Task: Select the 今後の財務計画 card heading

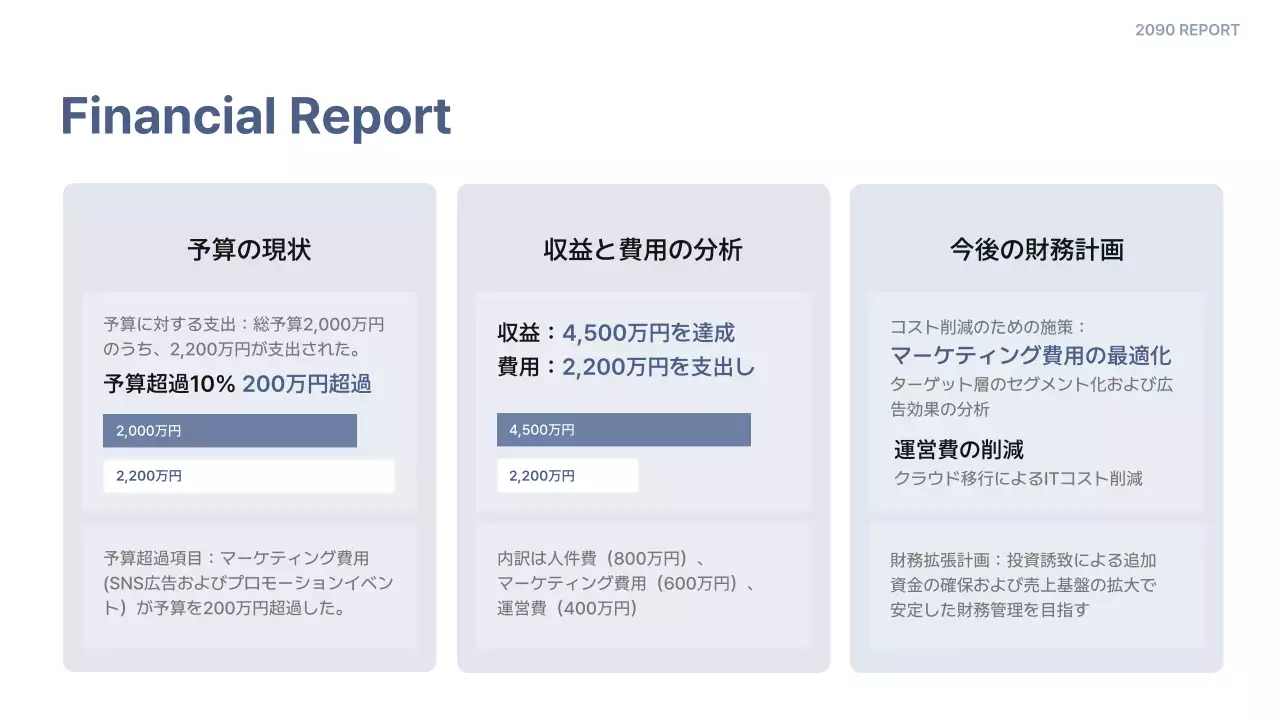Action: pyautogui.click(x=1036, y=249)
